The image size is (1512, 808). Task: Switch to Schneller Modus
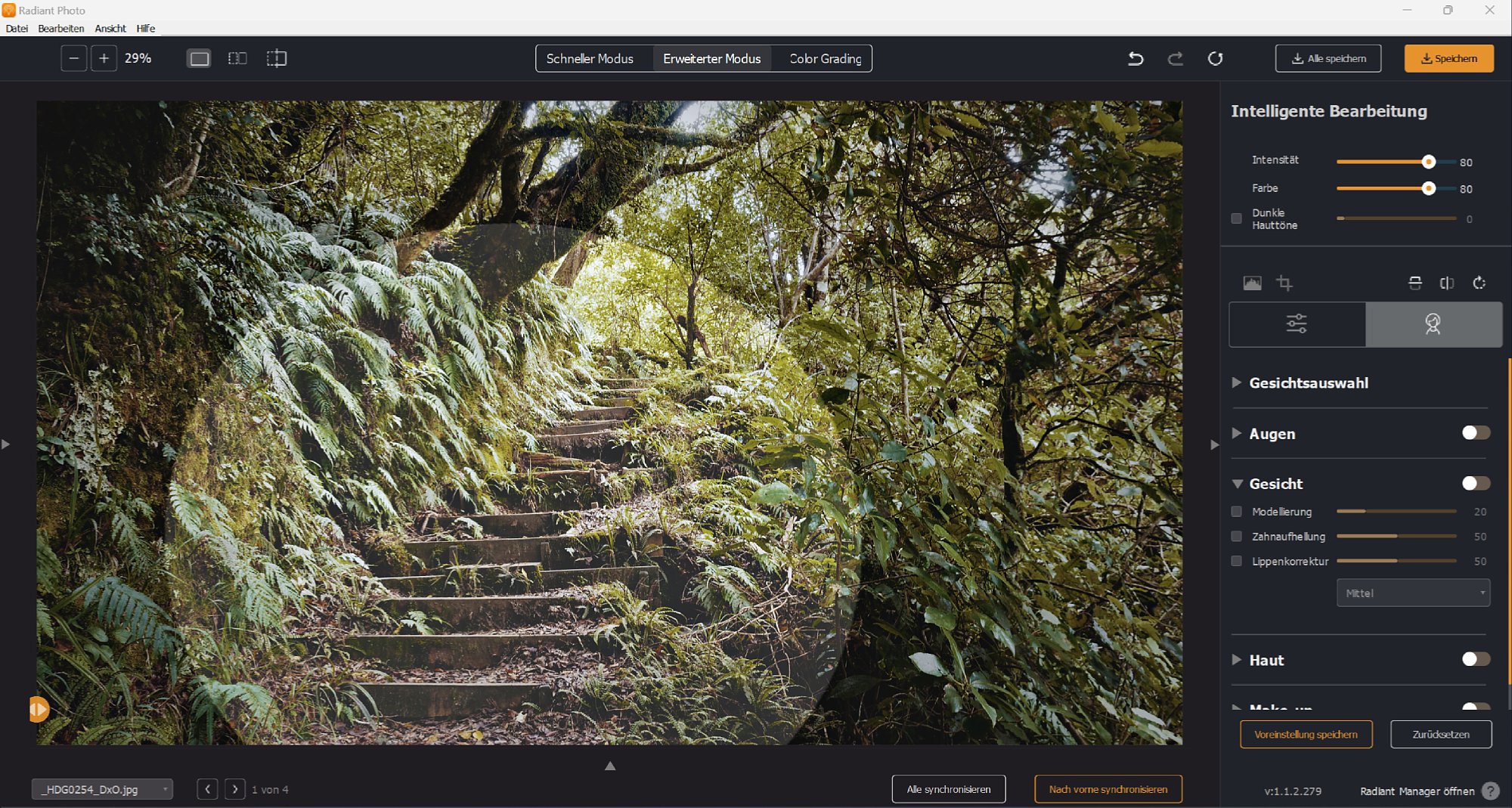tap(590, 58)
